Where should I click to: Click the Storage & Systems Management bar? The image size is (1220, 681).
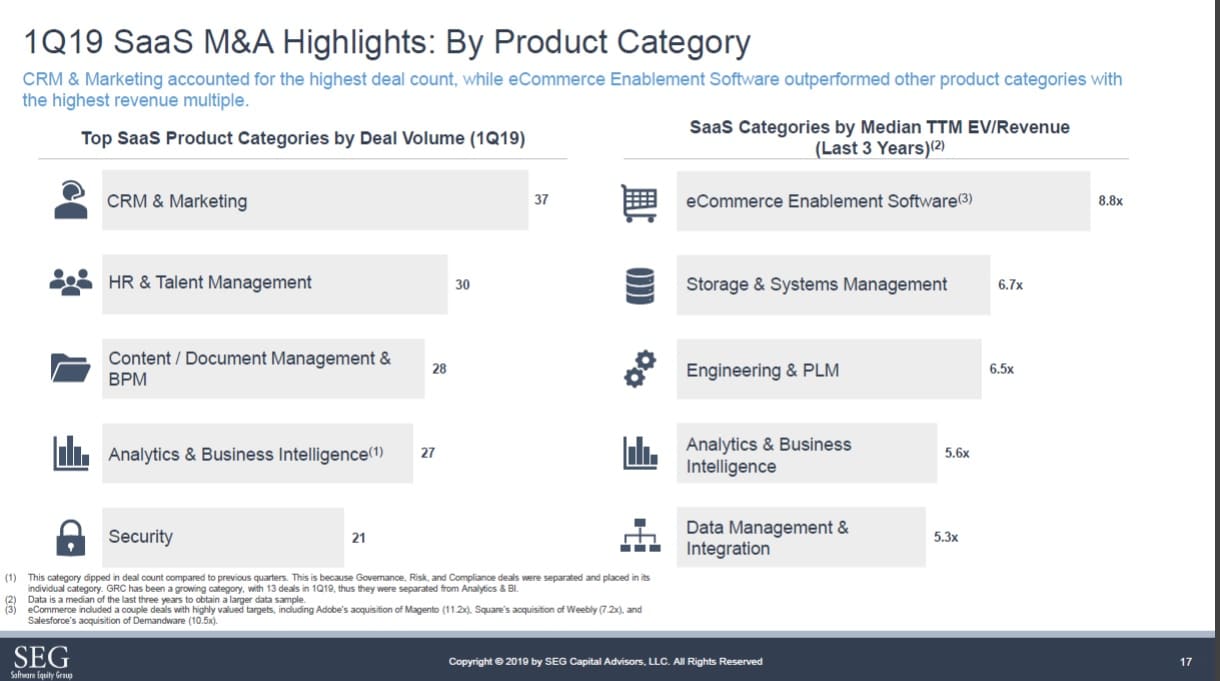[832, 285]
